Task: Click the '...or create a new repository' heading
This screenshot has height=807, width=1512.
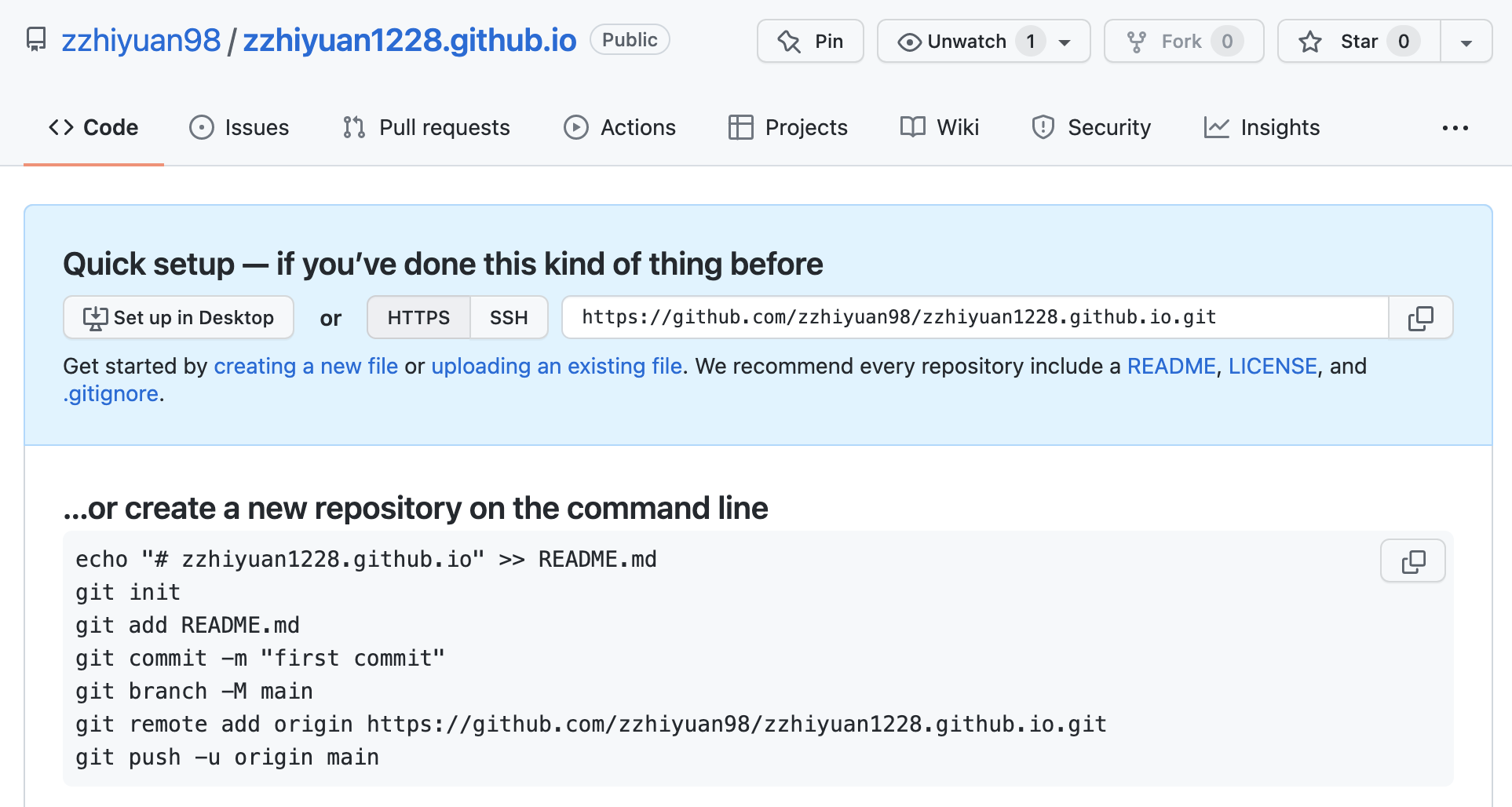Action: click(415, 508)
